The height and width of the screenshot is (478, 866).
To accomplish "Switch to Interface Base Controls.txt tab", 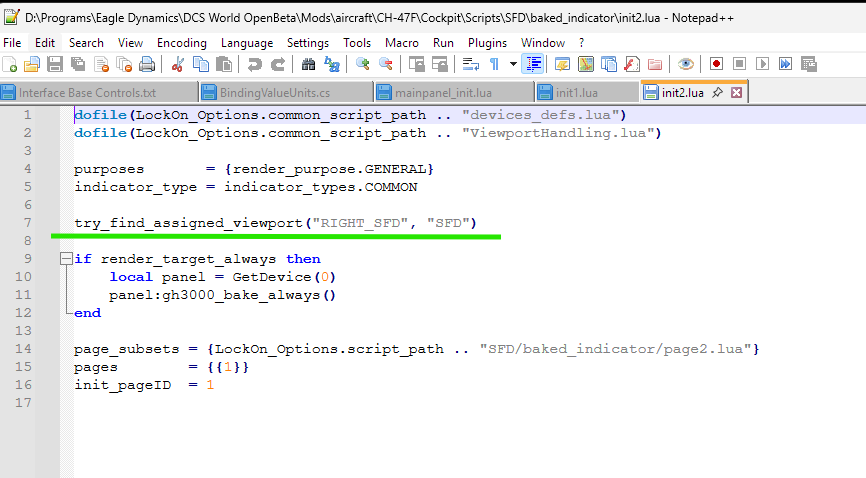I will click(x=99, y=92).
